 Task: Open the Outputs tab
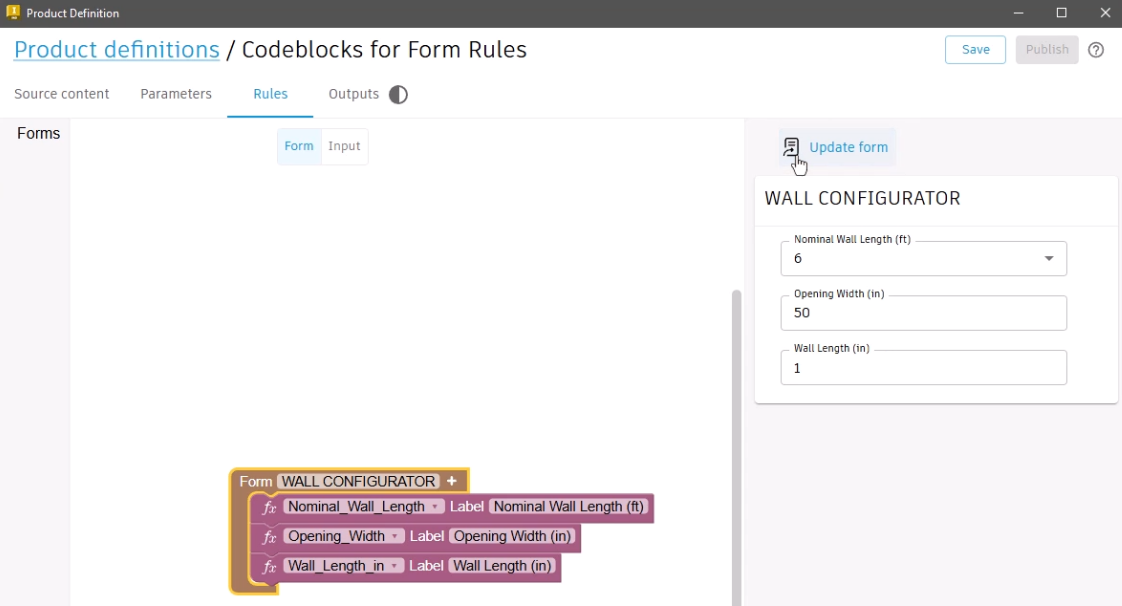(x=353, y=94)
